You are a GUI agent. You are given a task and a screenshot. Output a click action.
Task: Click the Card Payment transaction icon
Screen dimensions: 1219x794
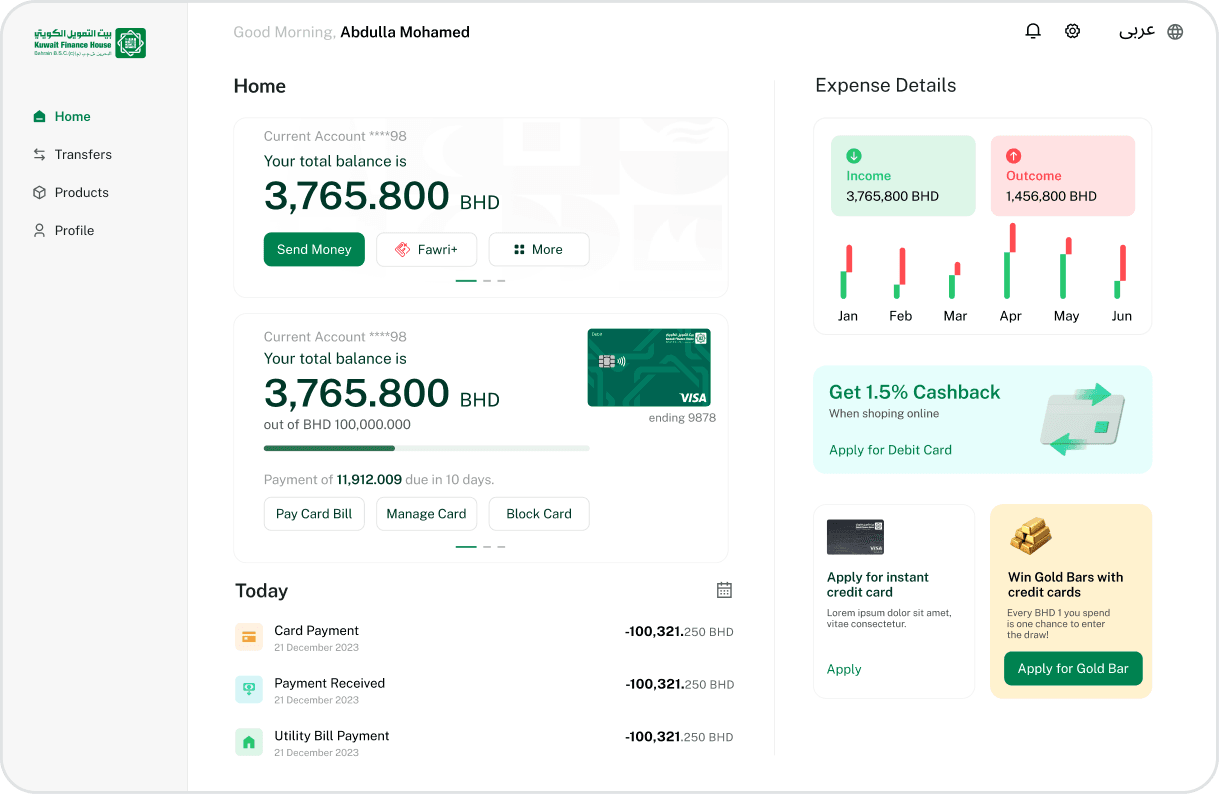point(249,637)
